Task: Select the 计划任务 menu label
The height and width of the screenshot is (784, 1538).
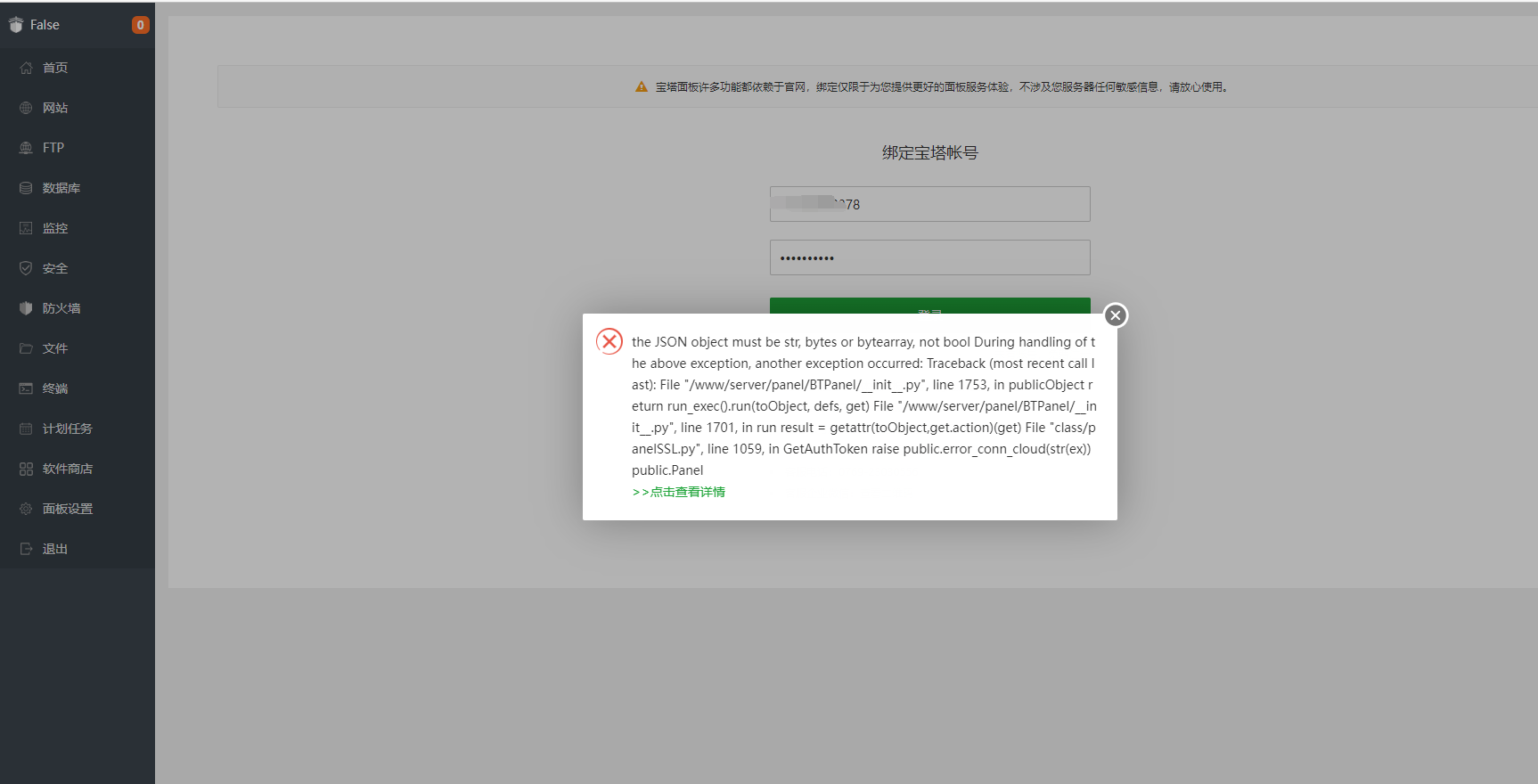Action: (x=68, y=429)
